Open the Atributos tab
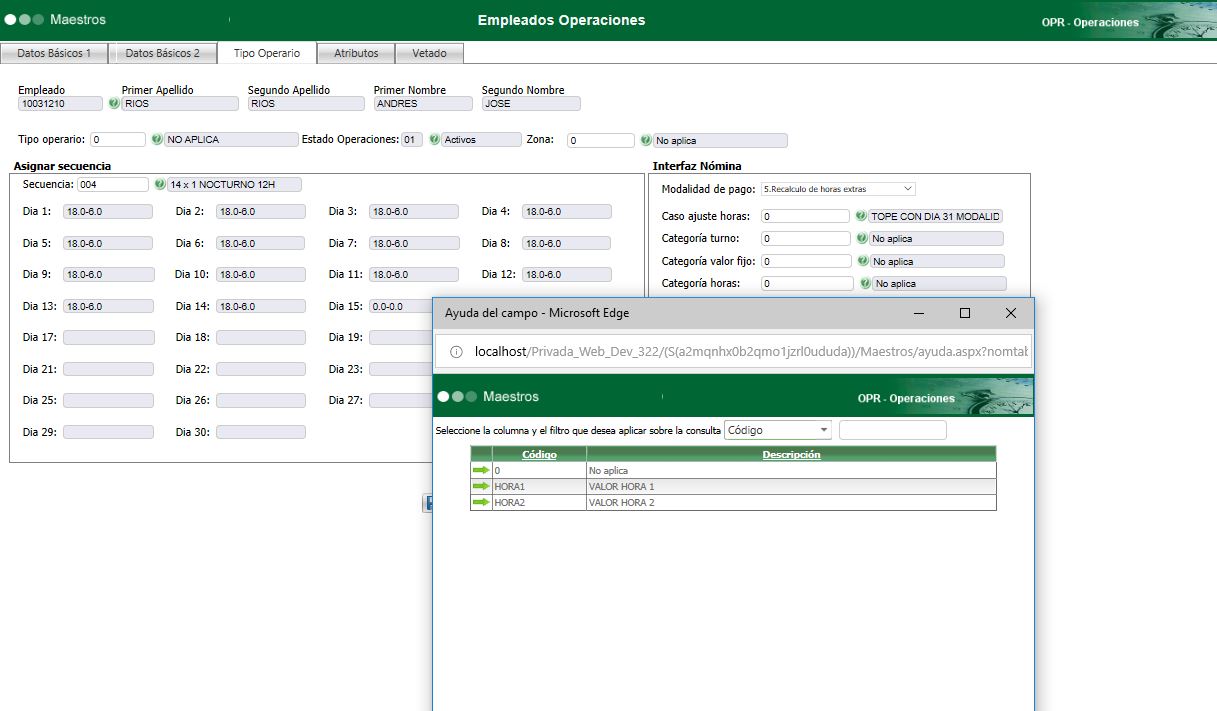1217x711 pixels. coord(356,53)
